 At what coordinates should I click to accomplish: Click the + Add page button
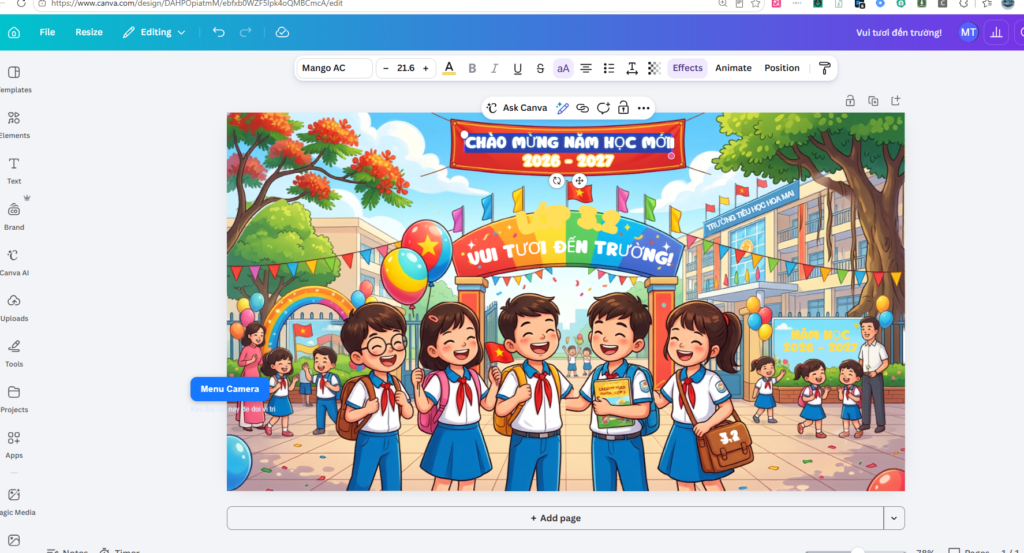click(555, 518)
